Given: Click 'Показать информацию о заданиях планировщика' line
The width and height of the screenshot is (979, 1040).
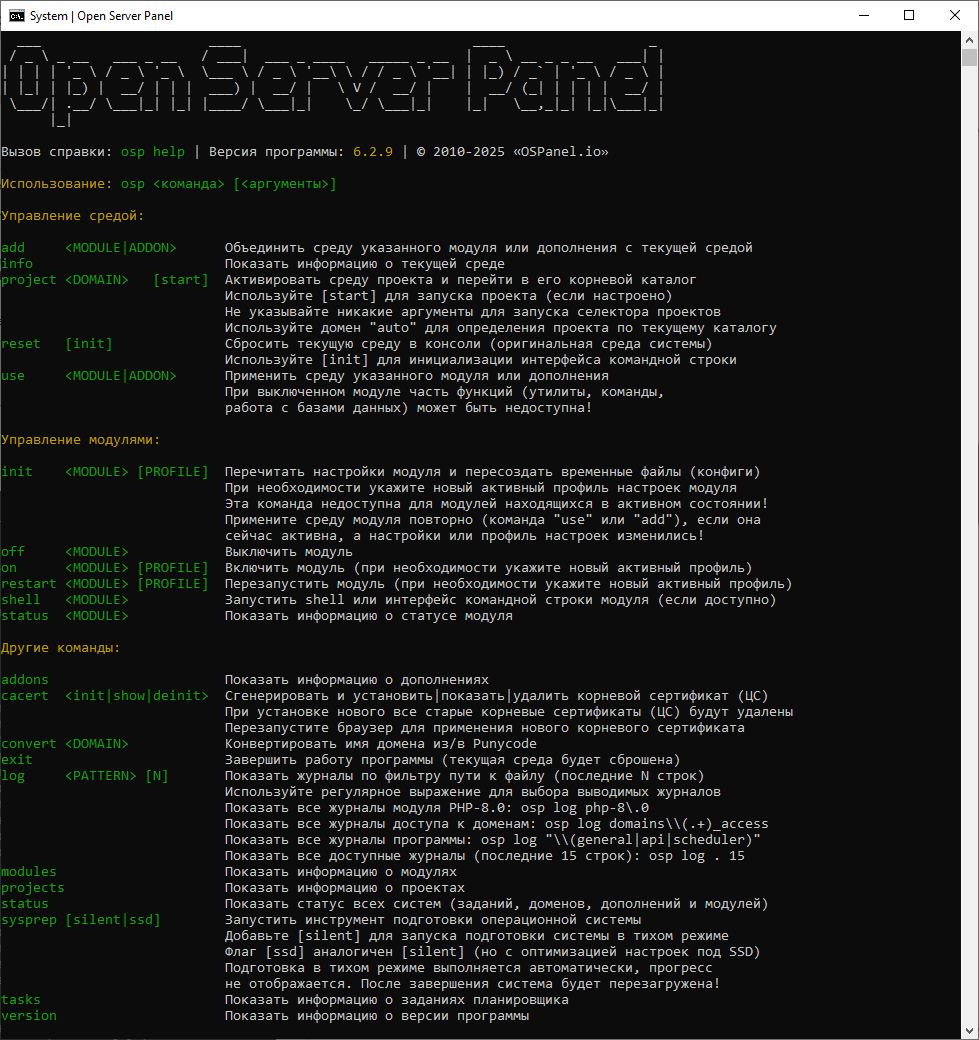Looking at the screenshot, I should [x=397, y=1000].
